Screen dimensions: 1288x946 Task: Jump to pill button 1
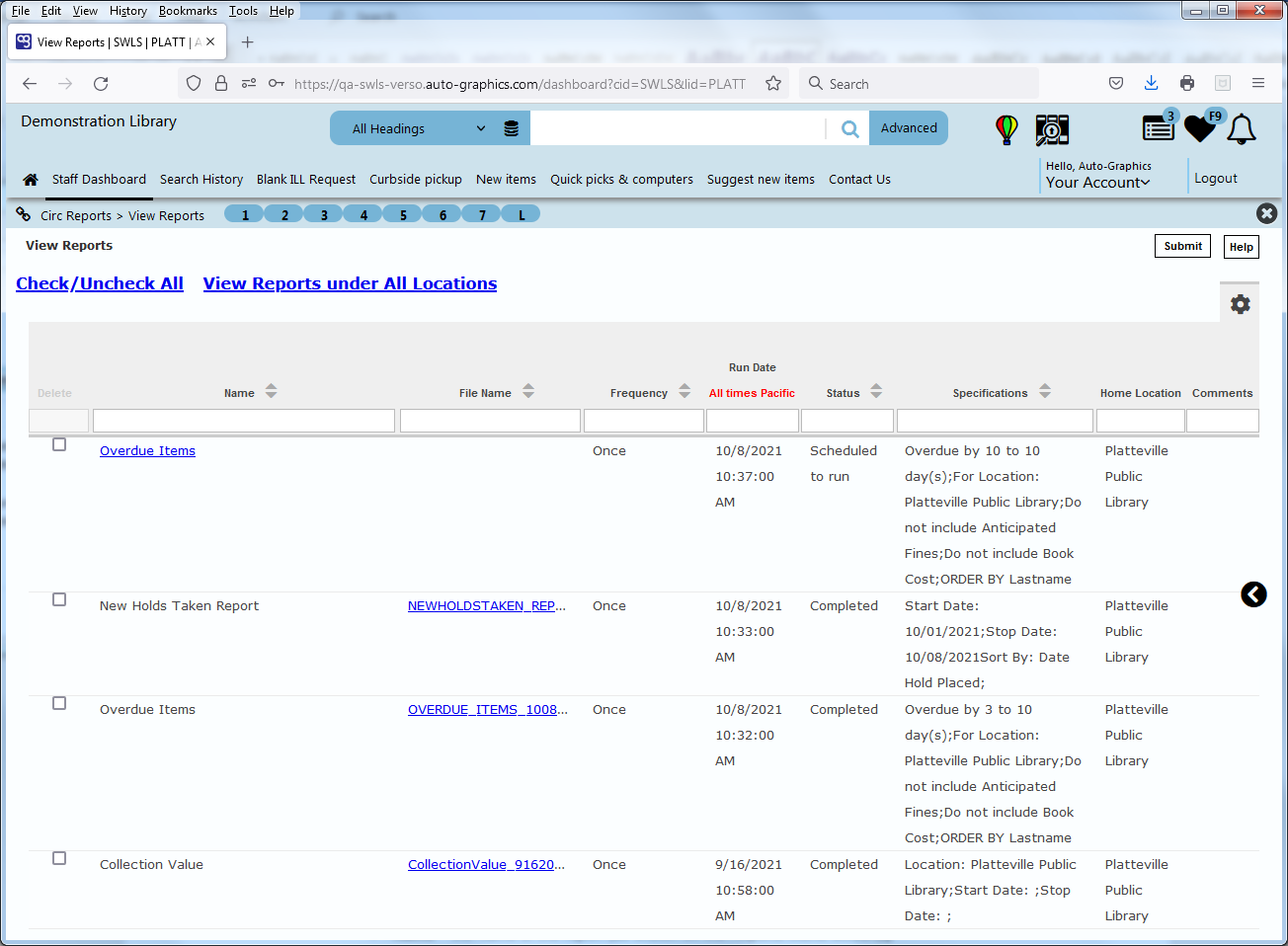tap(244, 214)
